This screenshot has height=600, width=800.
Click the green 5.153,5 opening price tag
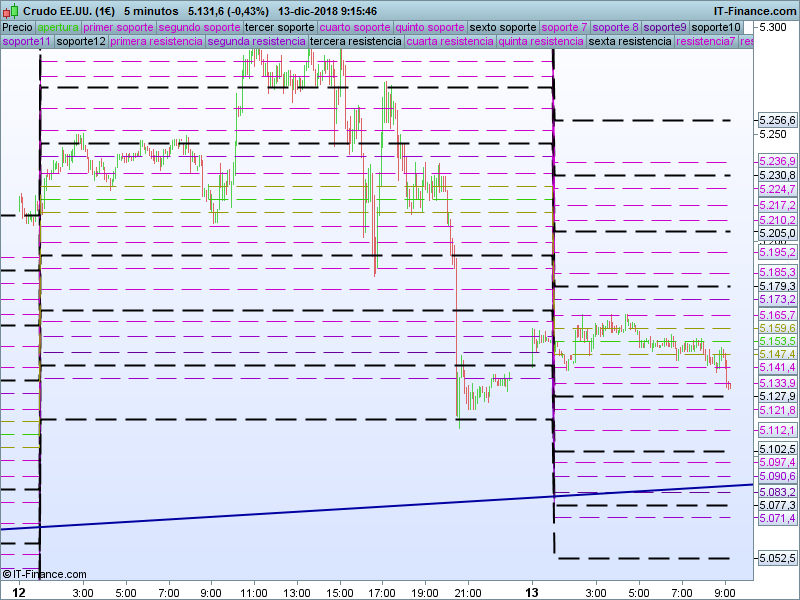pos(777,341)
